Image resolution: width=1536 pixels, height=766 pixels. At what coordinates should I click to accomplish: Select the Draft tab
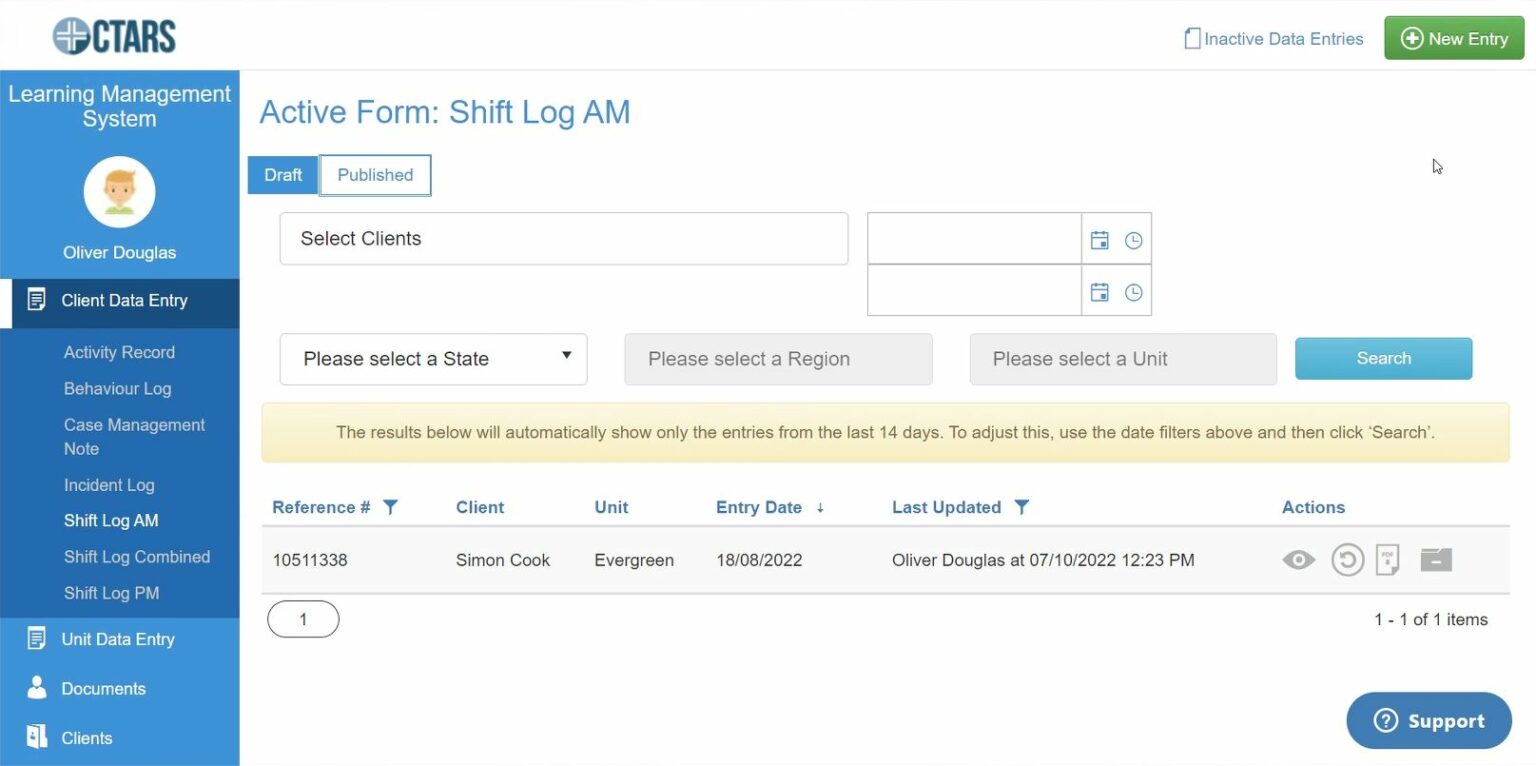tap(283, 175)
